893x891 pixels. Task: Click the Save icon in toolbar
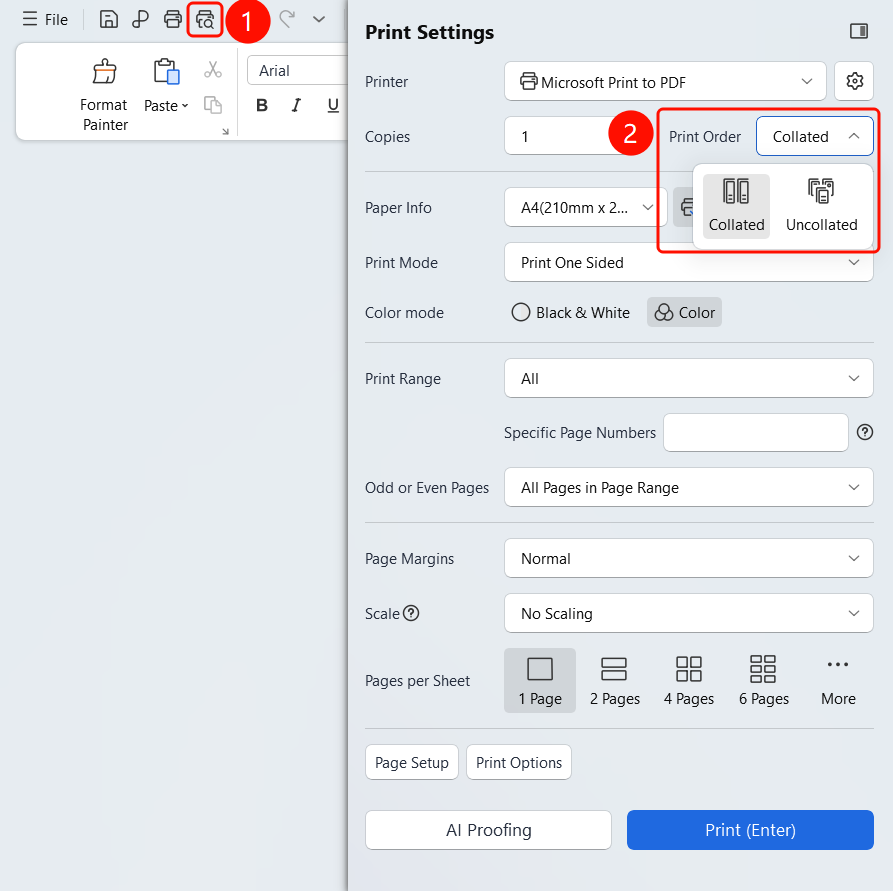tap(109, 19)
